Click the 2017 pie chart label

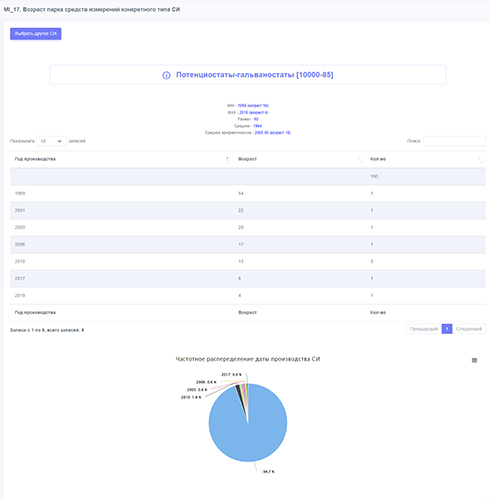click(231, 375)
